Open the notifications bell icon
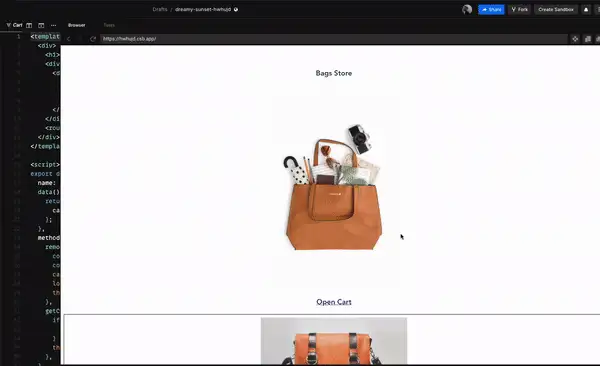Image resolution: width=600 pixels, height=366 pixels. 586,10
